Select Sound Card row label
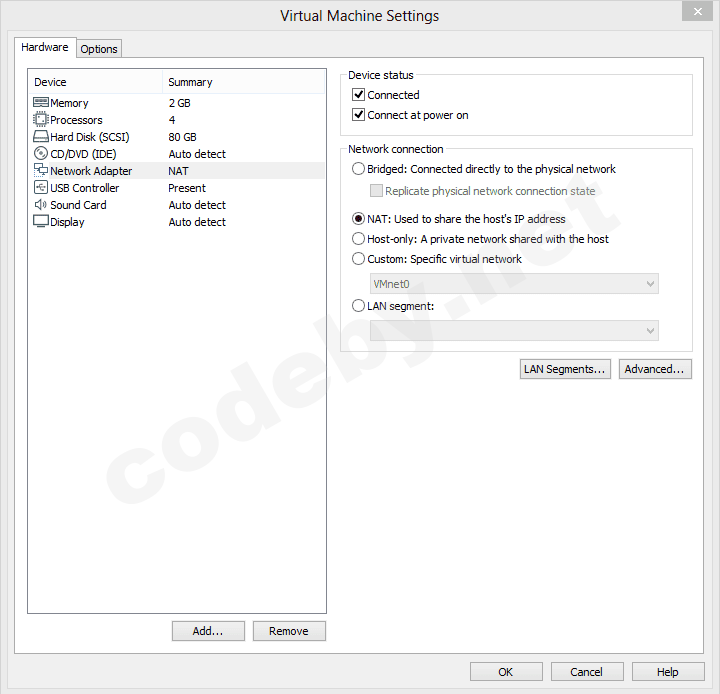Screen dimensions: 720x694 point(78,205)
